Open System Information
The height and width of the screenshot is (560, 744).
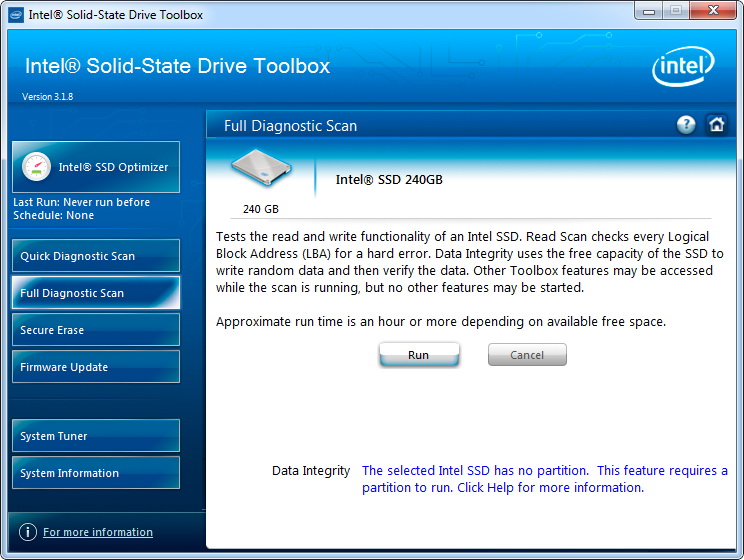(x=96, y=473)
